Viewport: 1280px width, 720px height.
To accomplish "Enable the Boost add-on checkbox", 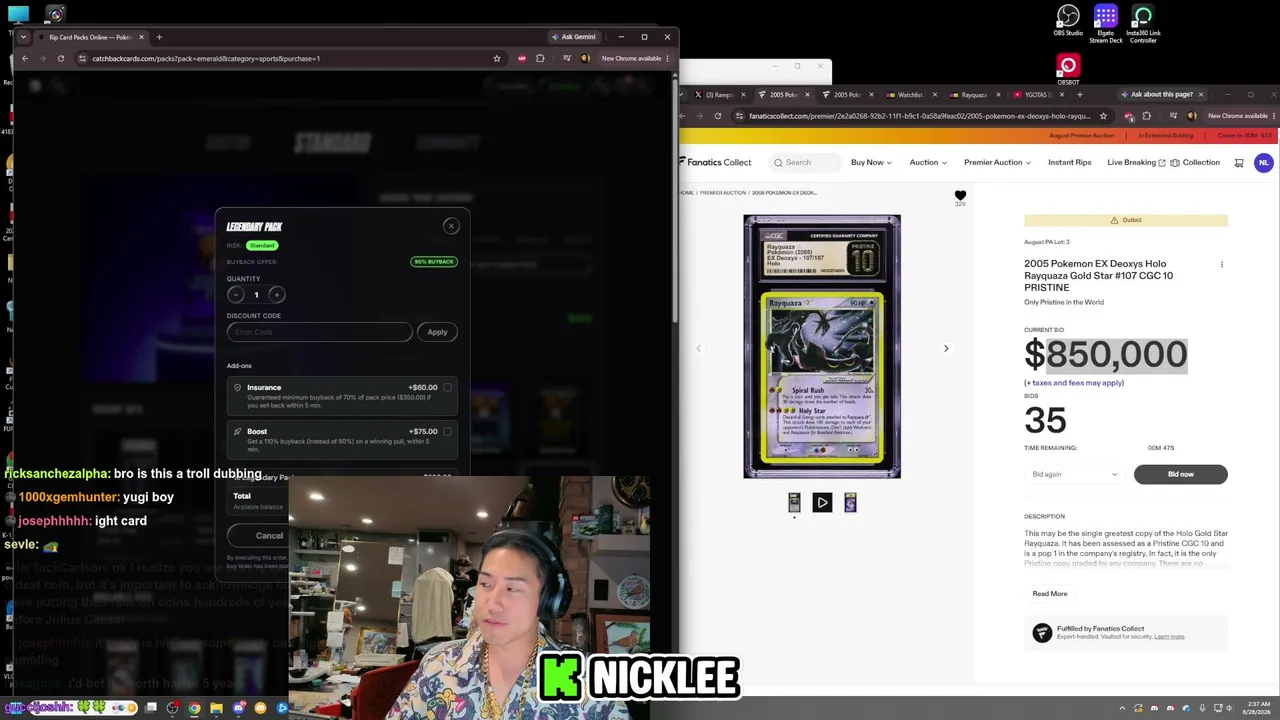I will (447, 432).
